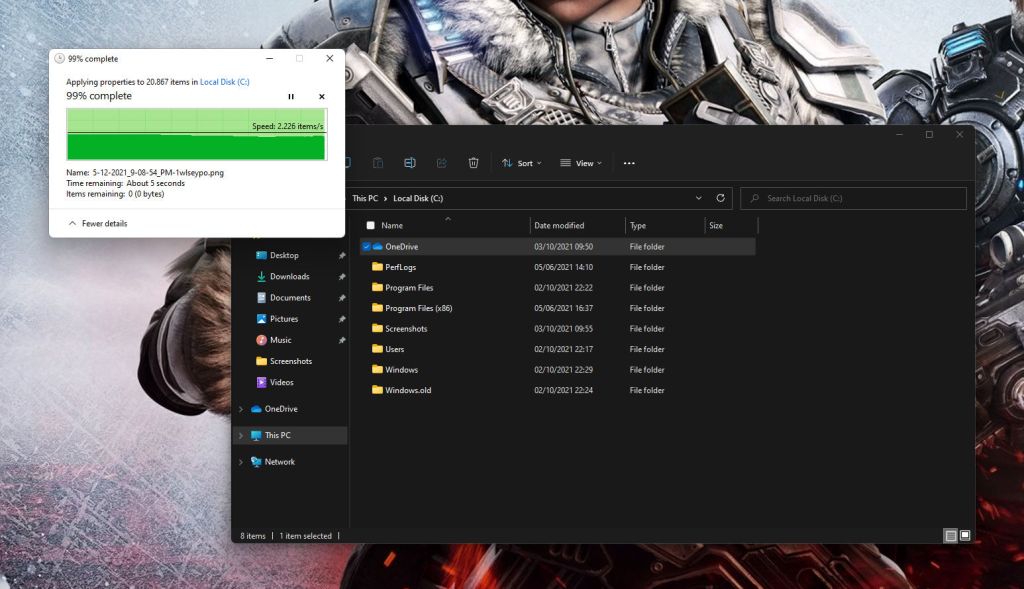Click the Share icon in the toolbar
The height and width of the screenshot is (589, 1024).
[442, 163]
